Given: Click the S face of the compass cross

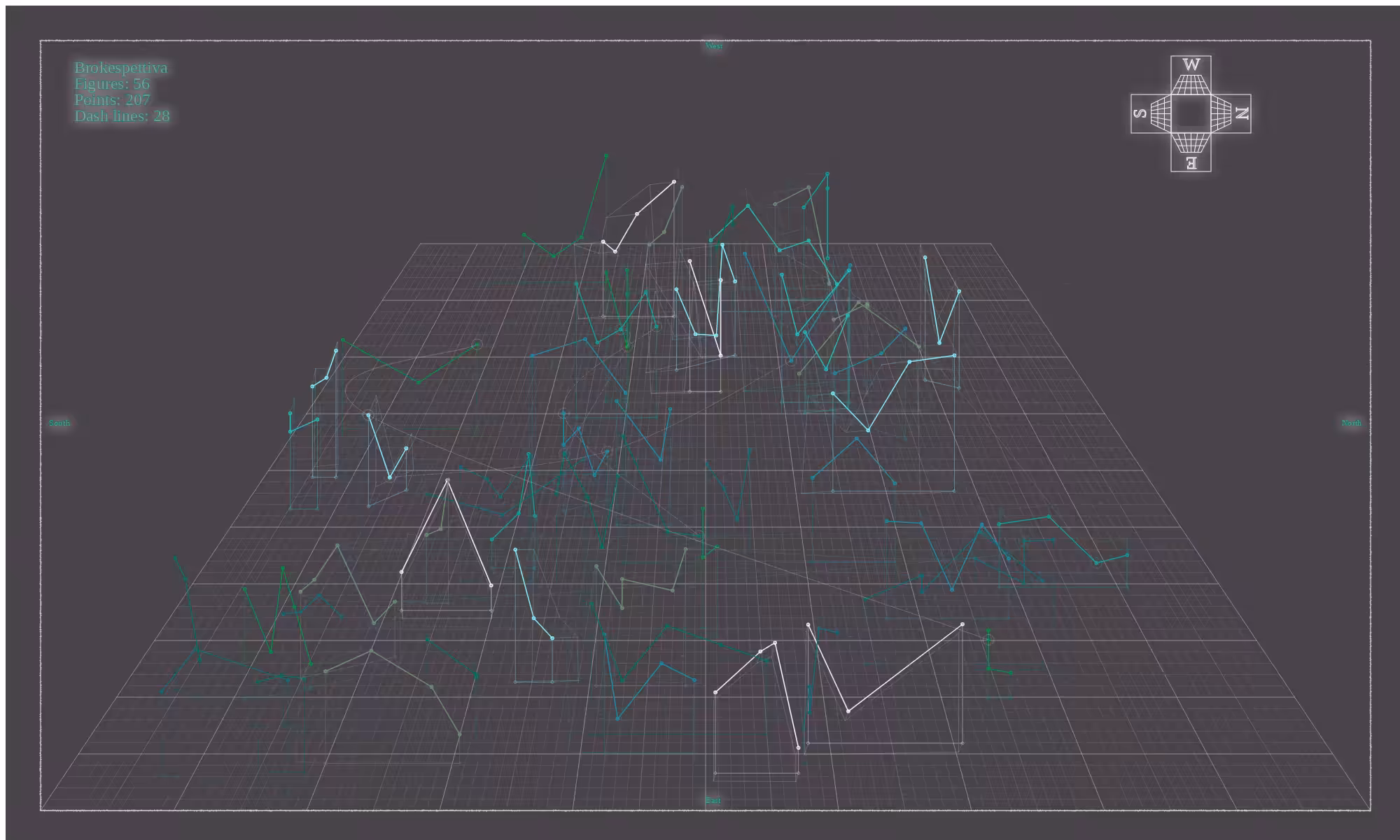Looking at the screenshot, I should point(1151,113).
